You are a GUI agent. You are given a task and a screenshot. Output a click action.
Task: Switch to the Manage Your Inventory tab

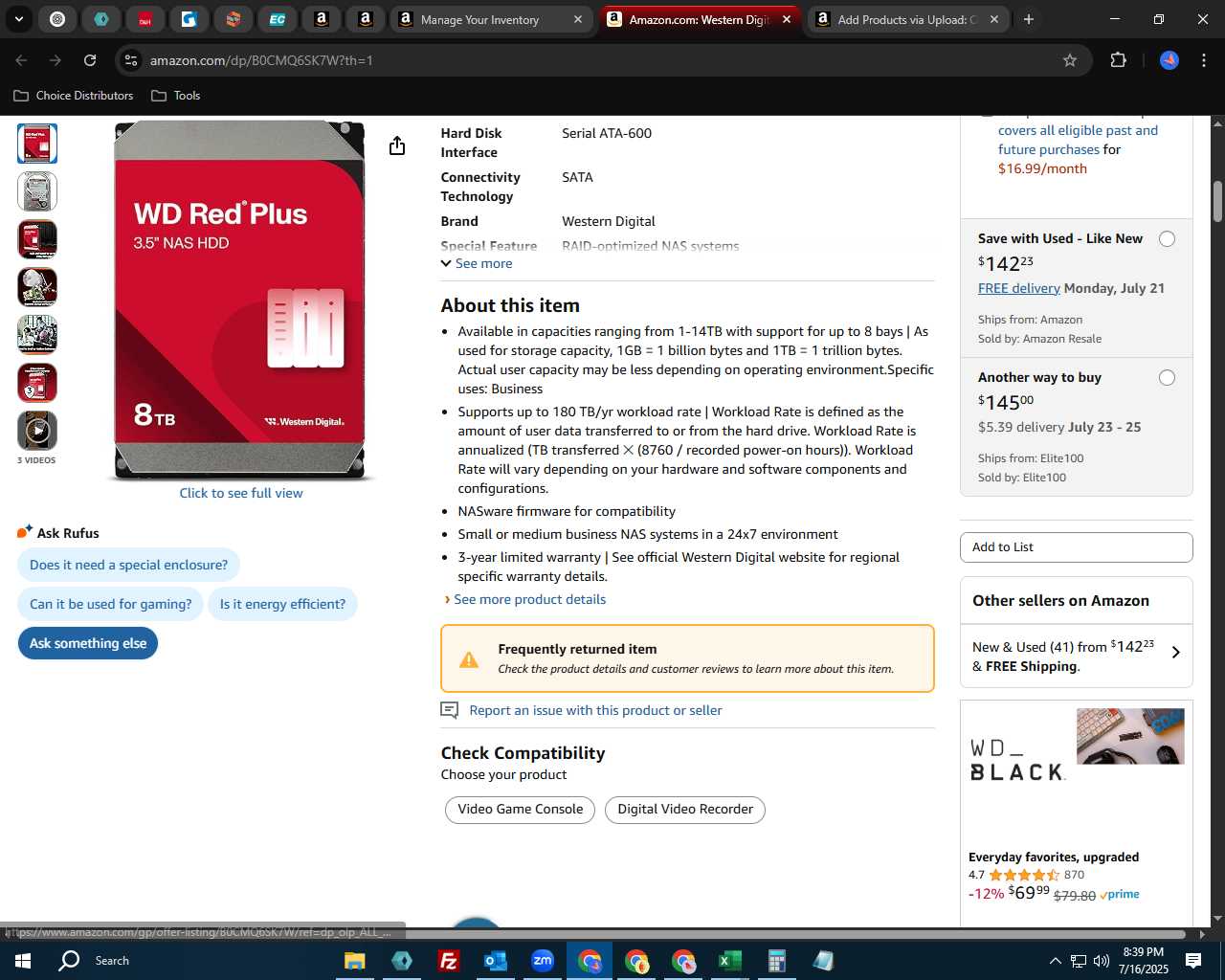(479, 19)
